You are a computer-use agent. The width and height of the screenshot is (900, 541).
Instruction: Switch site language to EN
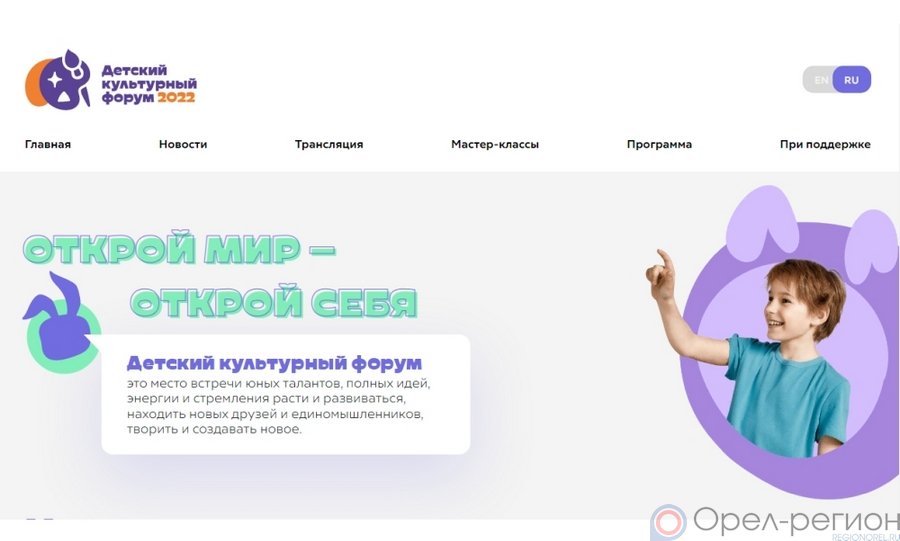821,80
